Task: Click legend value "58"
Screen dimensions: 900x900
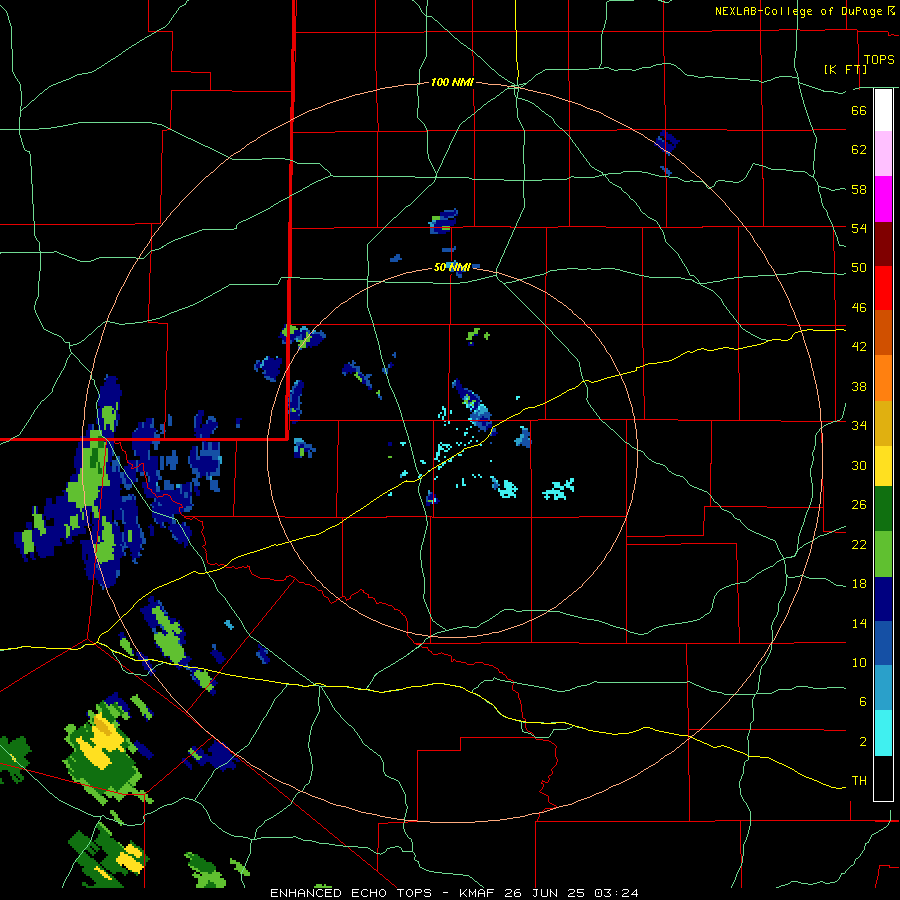Action: point(859,189)
